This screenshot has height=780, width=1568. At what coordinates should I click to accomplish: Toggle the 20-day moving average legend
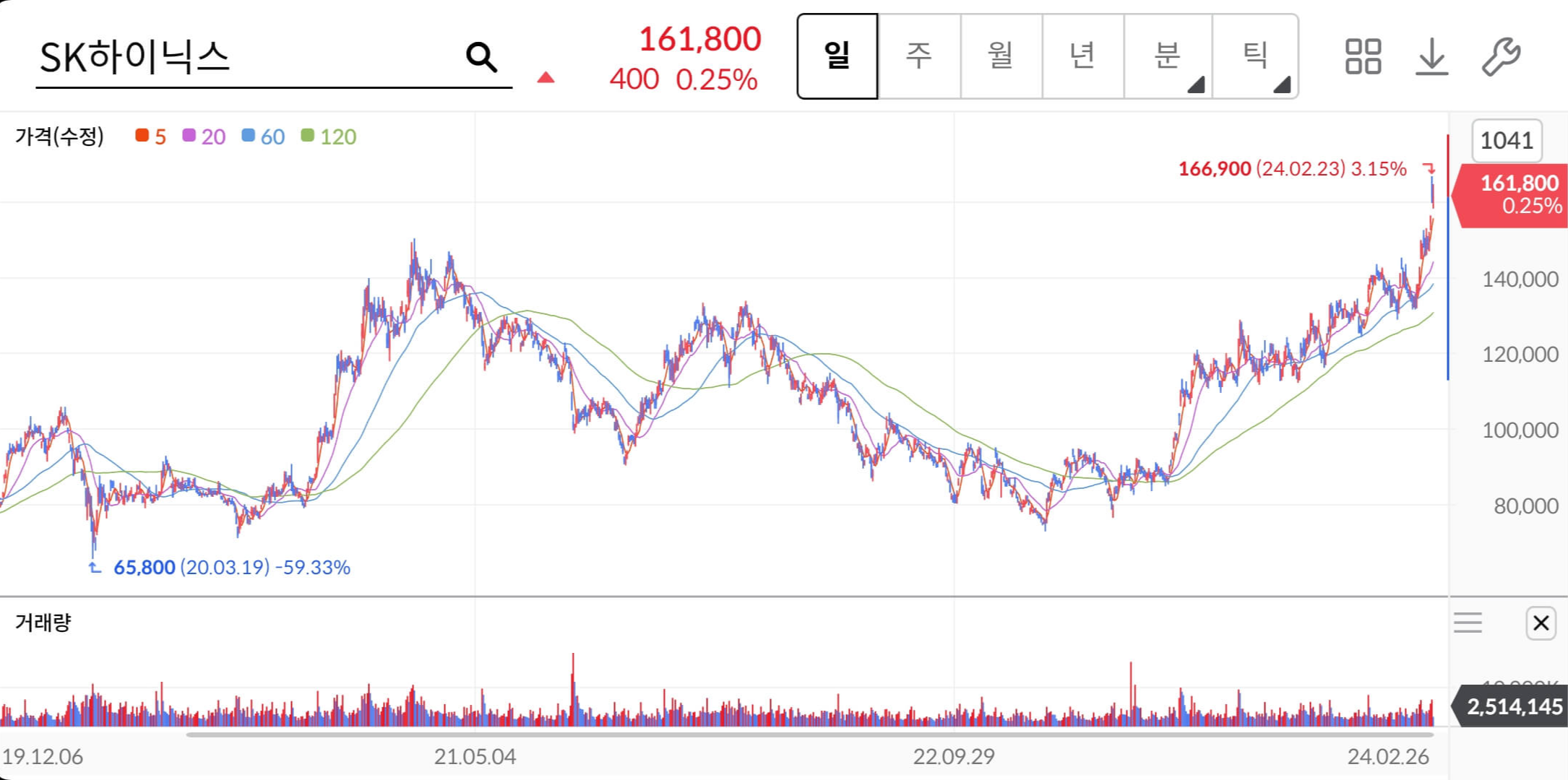(204, 136)
